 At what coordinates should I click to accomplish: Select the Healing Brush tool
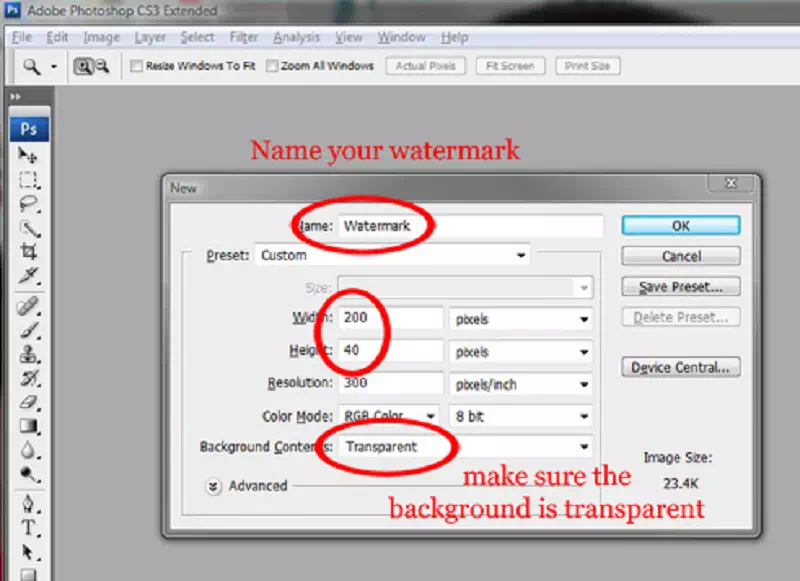click(x=28, y=306)
